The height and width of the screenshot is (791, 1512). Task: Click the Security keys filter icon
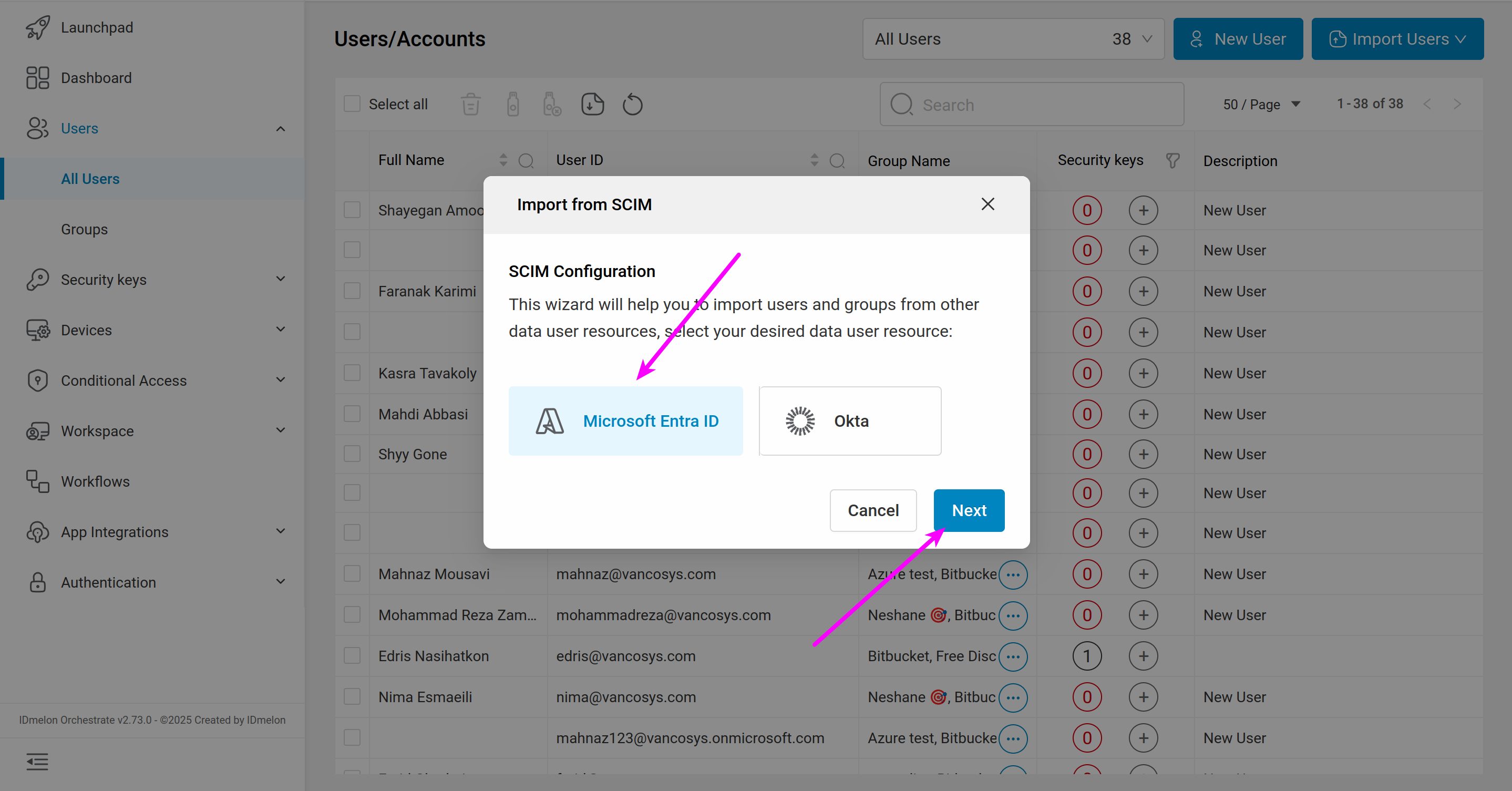pos(1172,161)
